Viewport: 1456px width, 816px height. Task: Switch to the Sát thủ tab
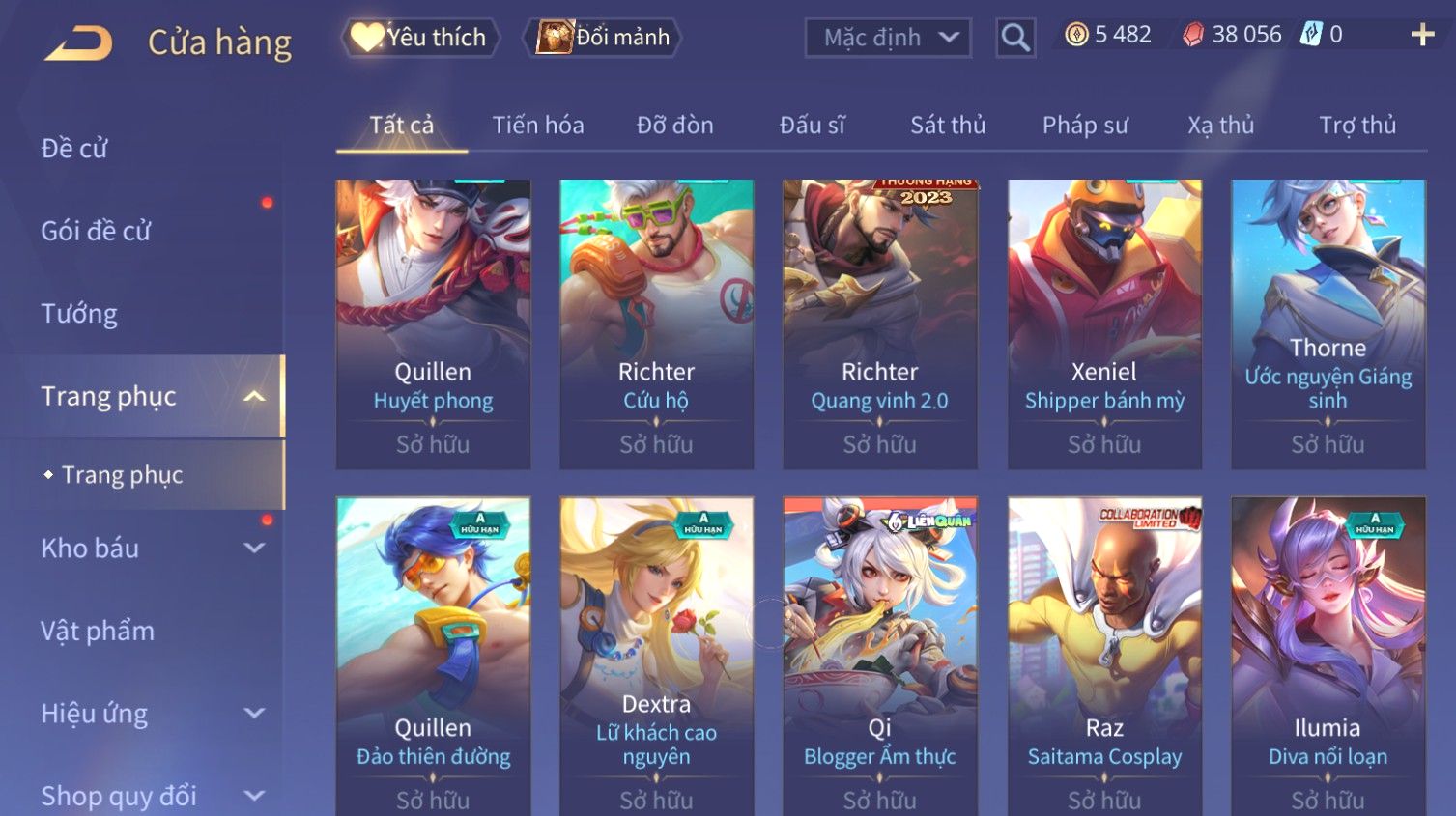tap(948, 125)
